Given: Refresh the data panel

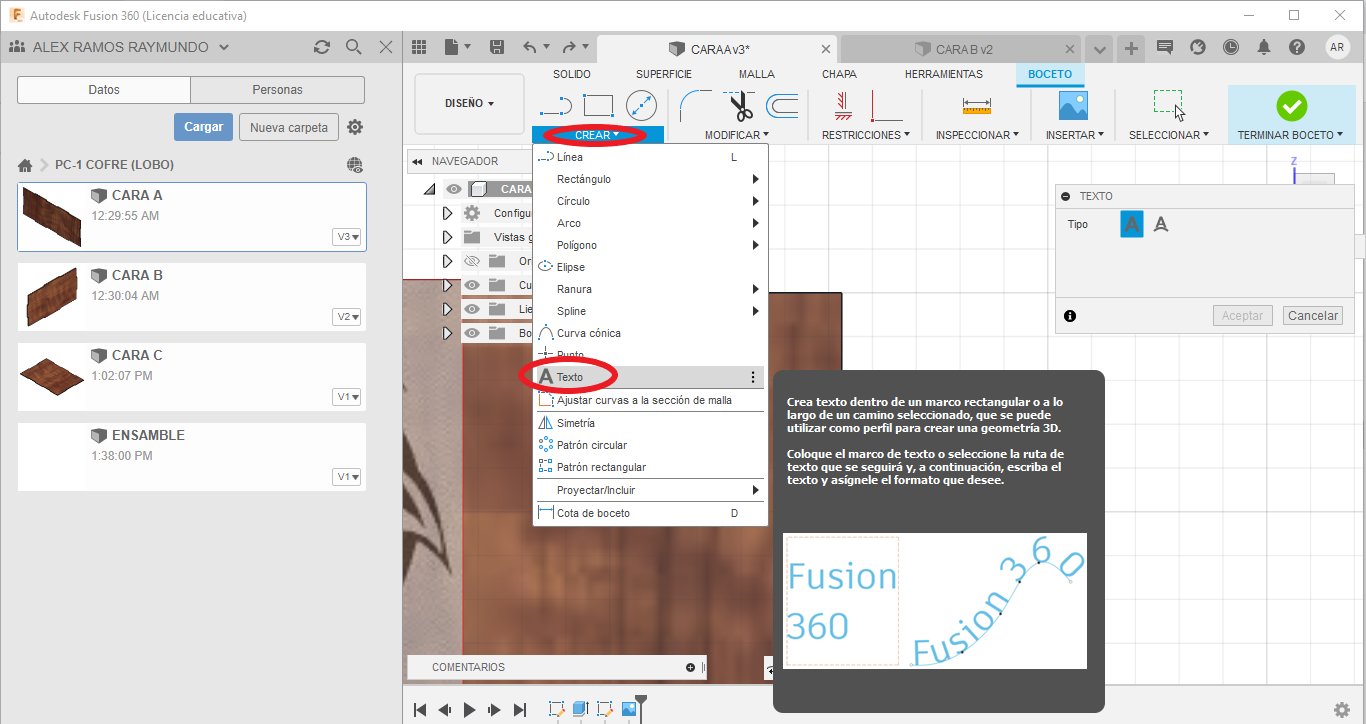Looking at the screenshot, I should [x=322, y=47].
